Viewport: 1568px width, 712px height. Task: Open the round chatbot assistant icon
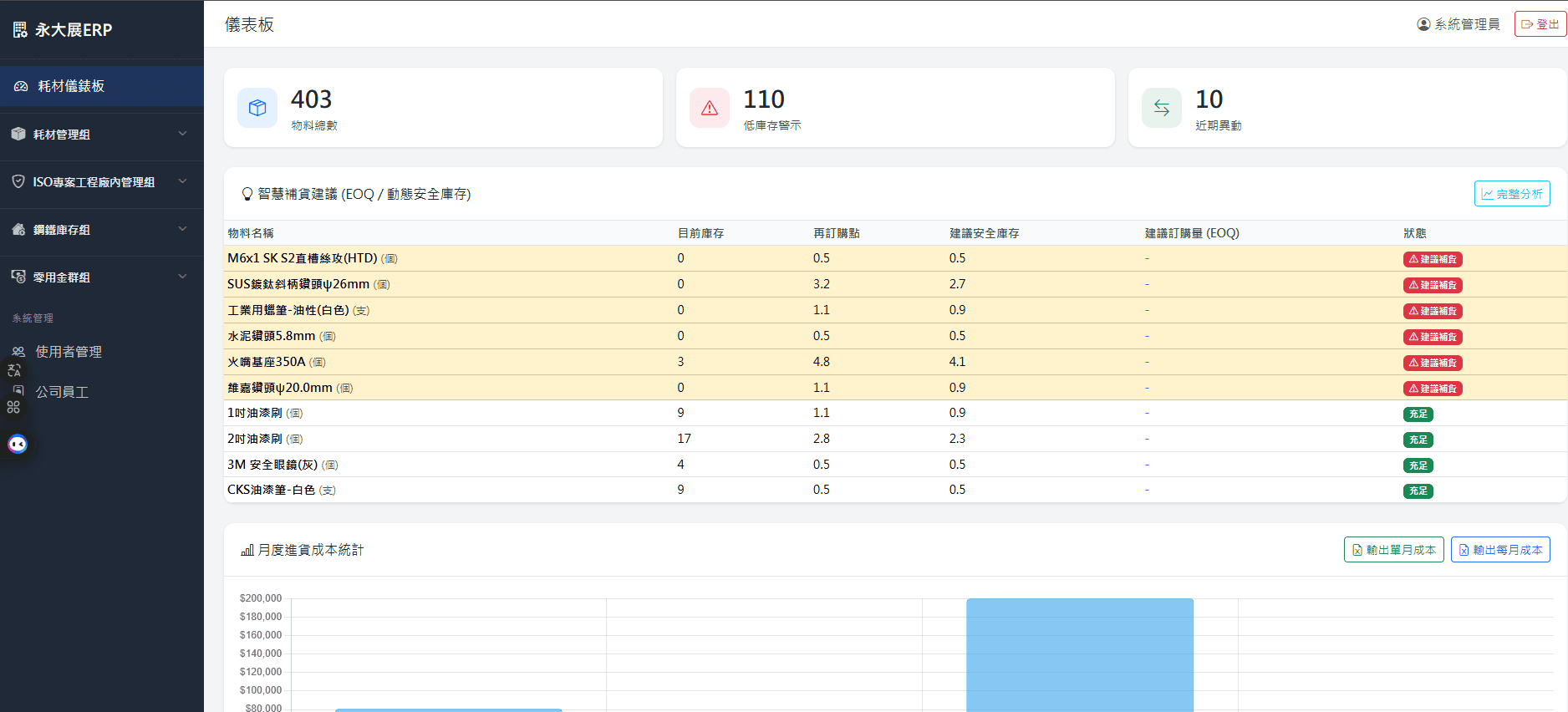[x=18, y=444]
